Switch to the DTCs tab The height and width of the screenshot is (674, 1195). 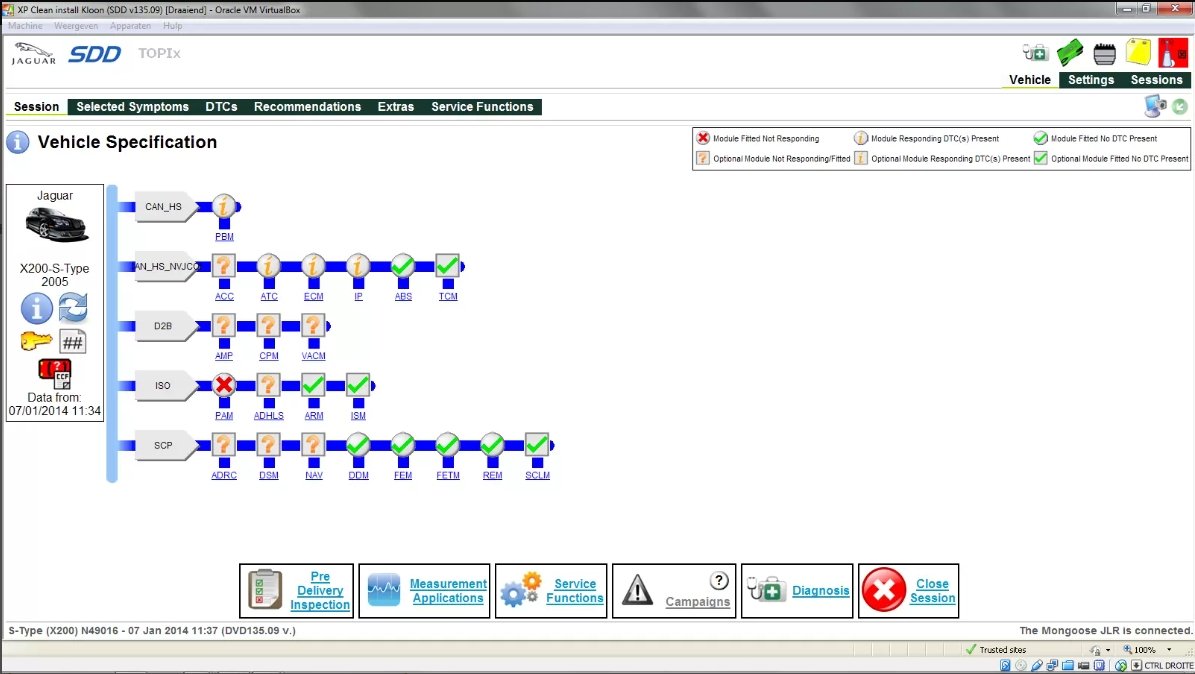click(x=221, y=107)
